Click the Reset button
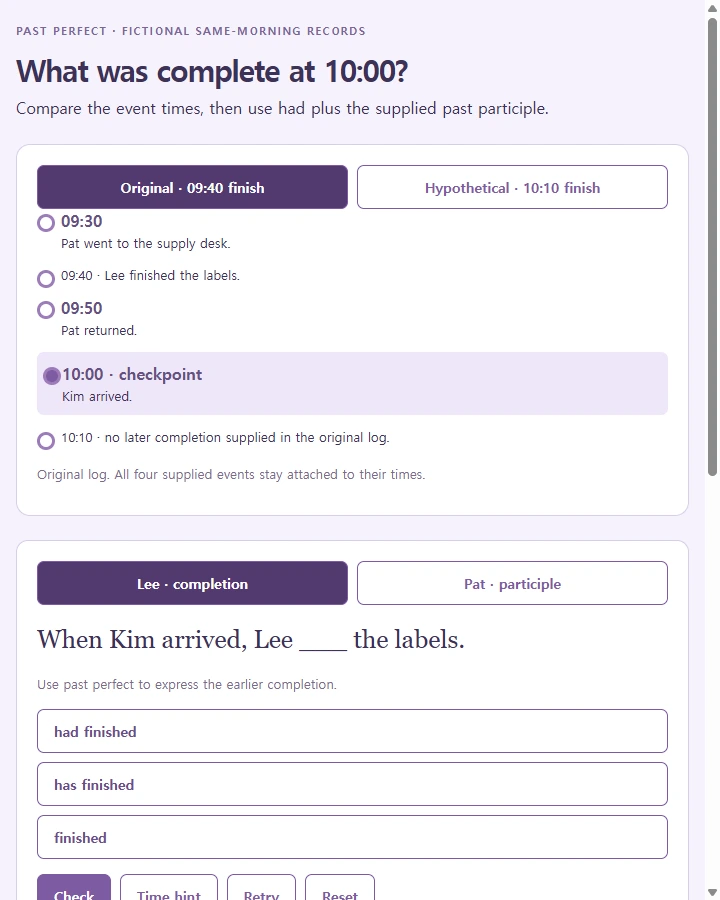Screen dimensions: 720x900 tap(340, 889)
